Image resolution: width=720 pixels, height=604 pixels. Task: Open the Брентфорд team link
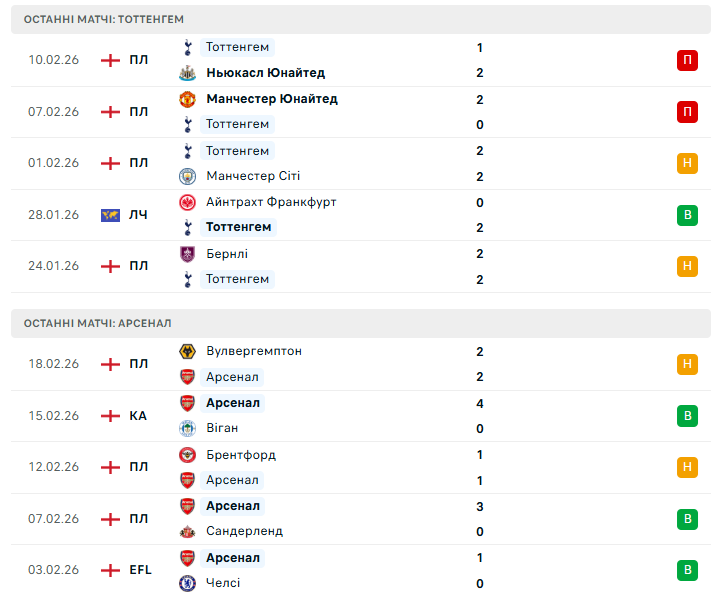point(241,455)
